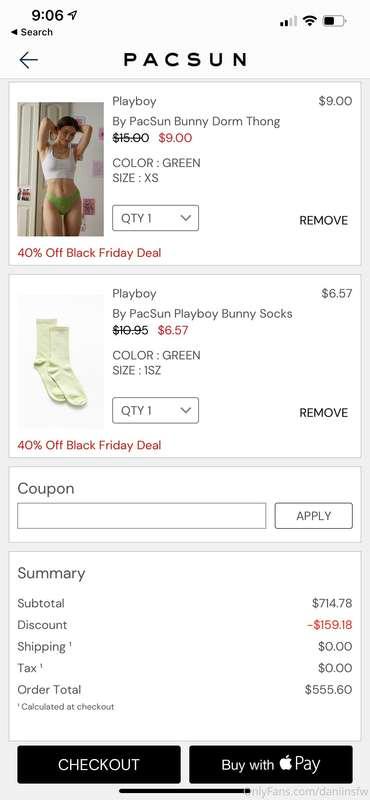Open By PacSun Bunny Dorm Thong title
Image resolution: width=370 pixels, height=800 pixels.
196,121
